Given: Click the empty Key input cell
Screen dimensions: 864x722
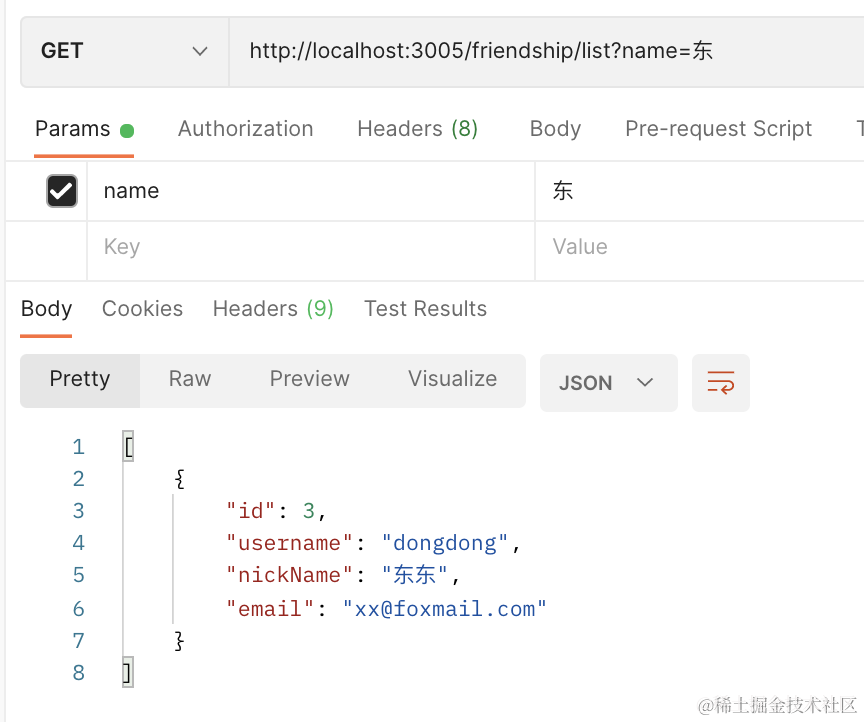Looking at the screenshot, I should pos(310,247).
